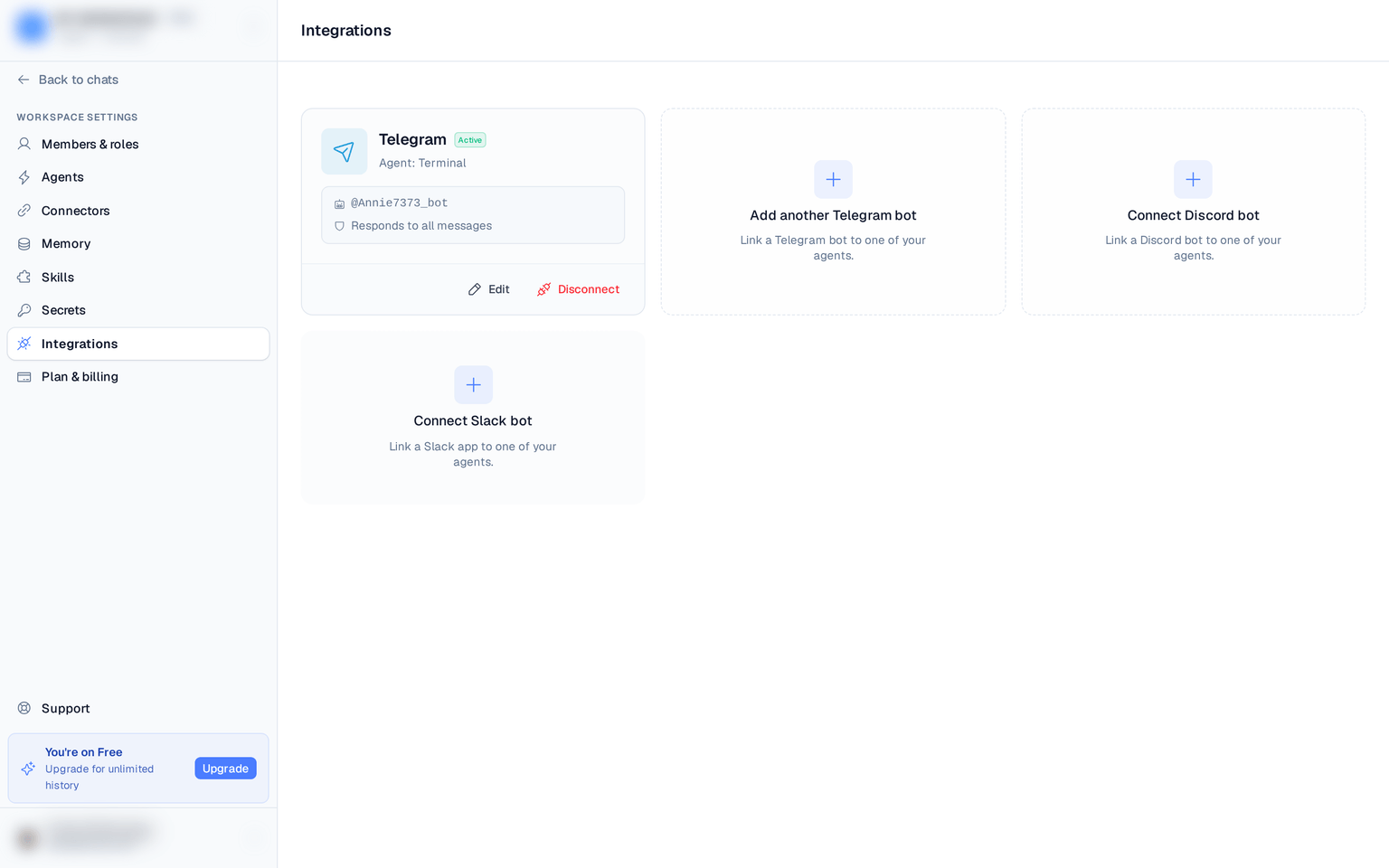The width and height of the screenshot is (1389, 868).
Task: Click the Integrations plug icon
Action: pyautogui.click(x=24, y=344)
